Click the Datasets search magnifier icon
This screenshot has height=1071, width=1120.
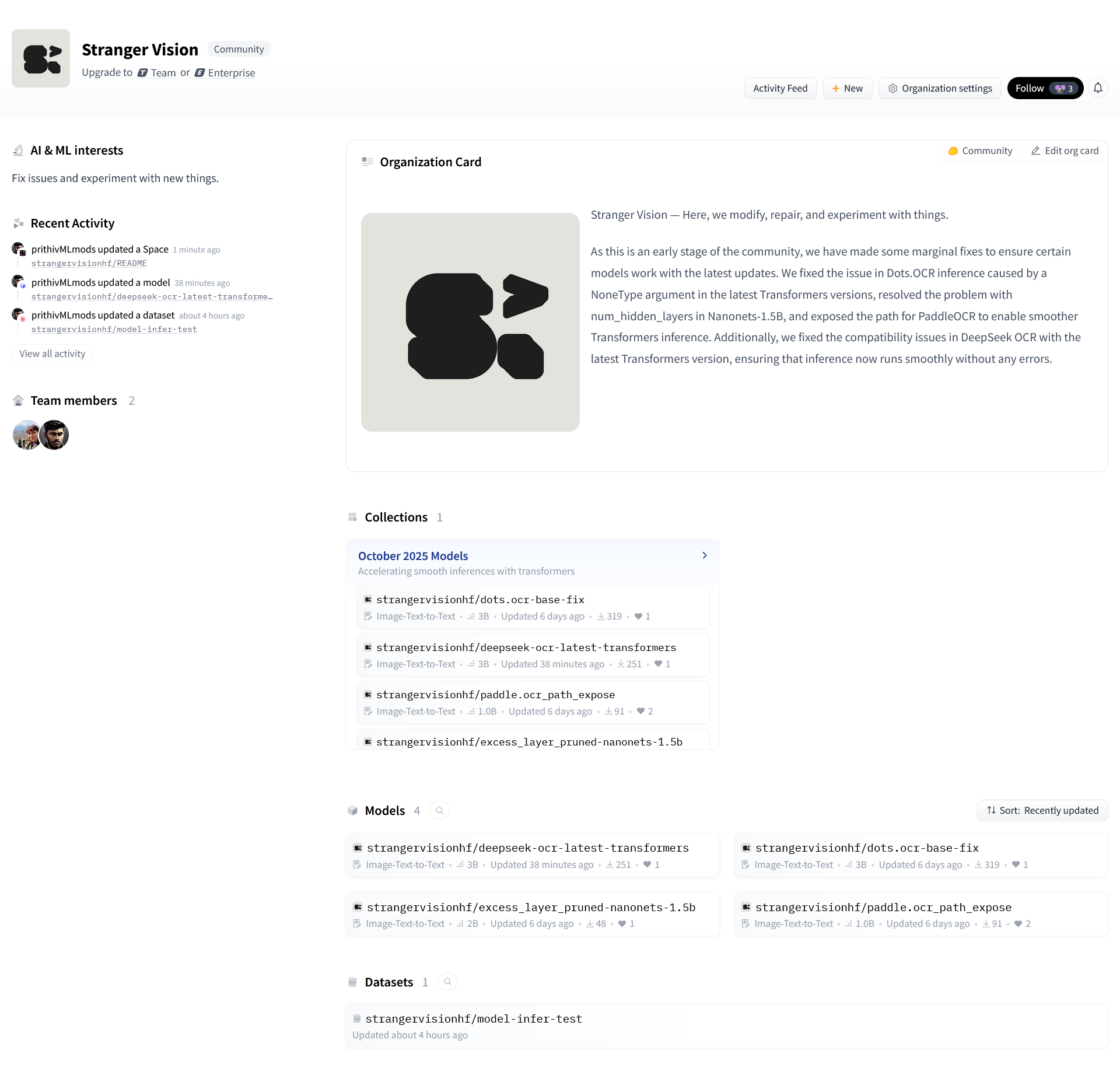click(447, 982)
